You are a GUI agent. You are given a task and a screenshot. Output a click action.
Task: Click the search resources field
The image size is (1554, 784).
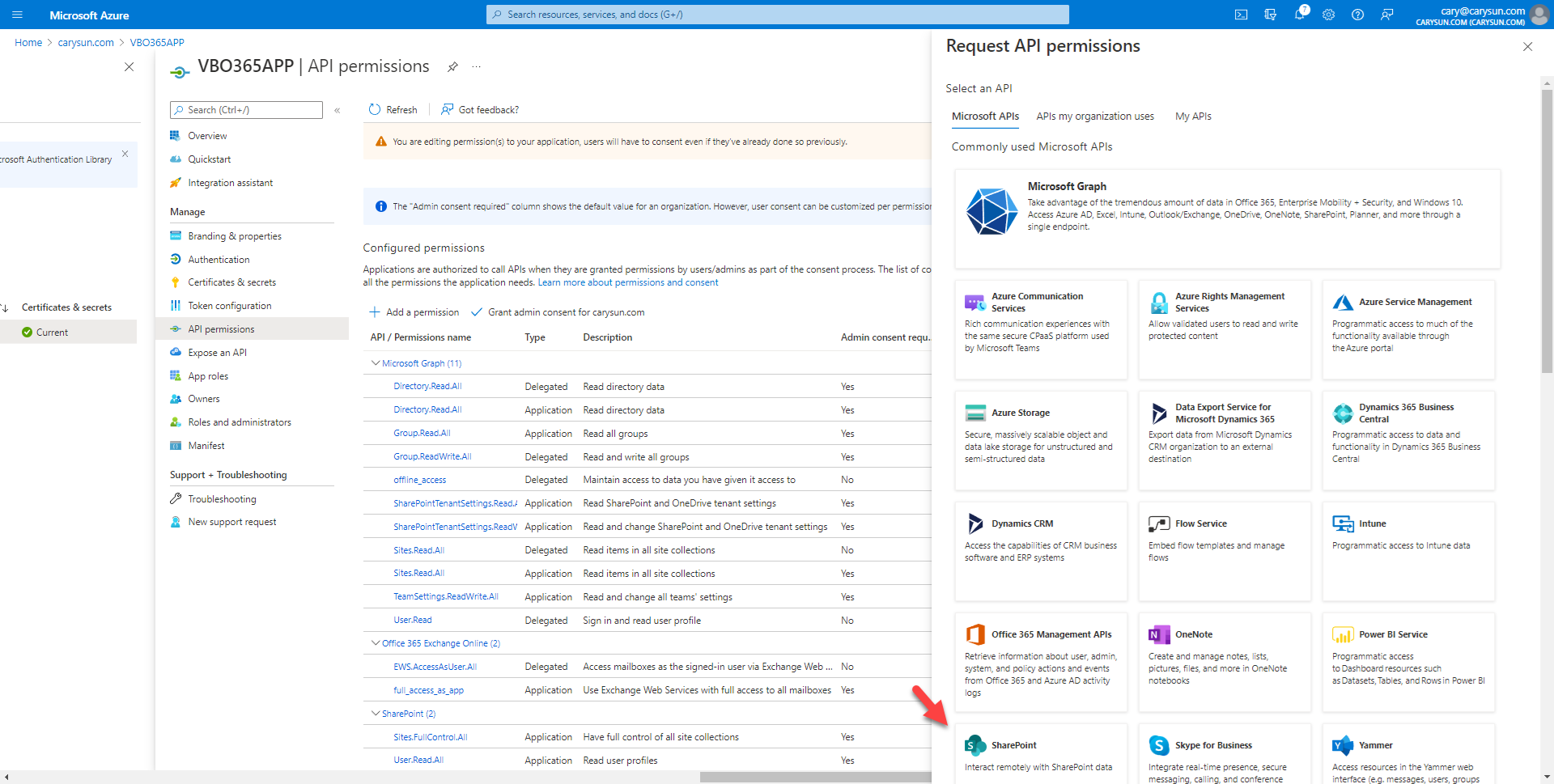(777, 15)
